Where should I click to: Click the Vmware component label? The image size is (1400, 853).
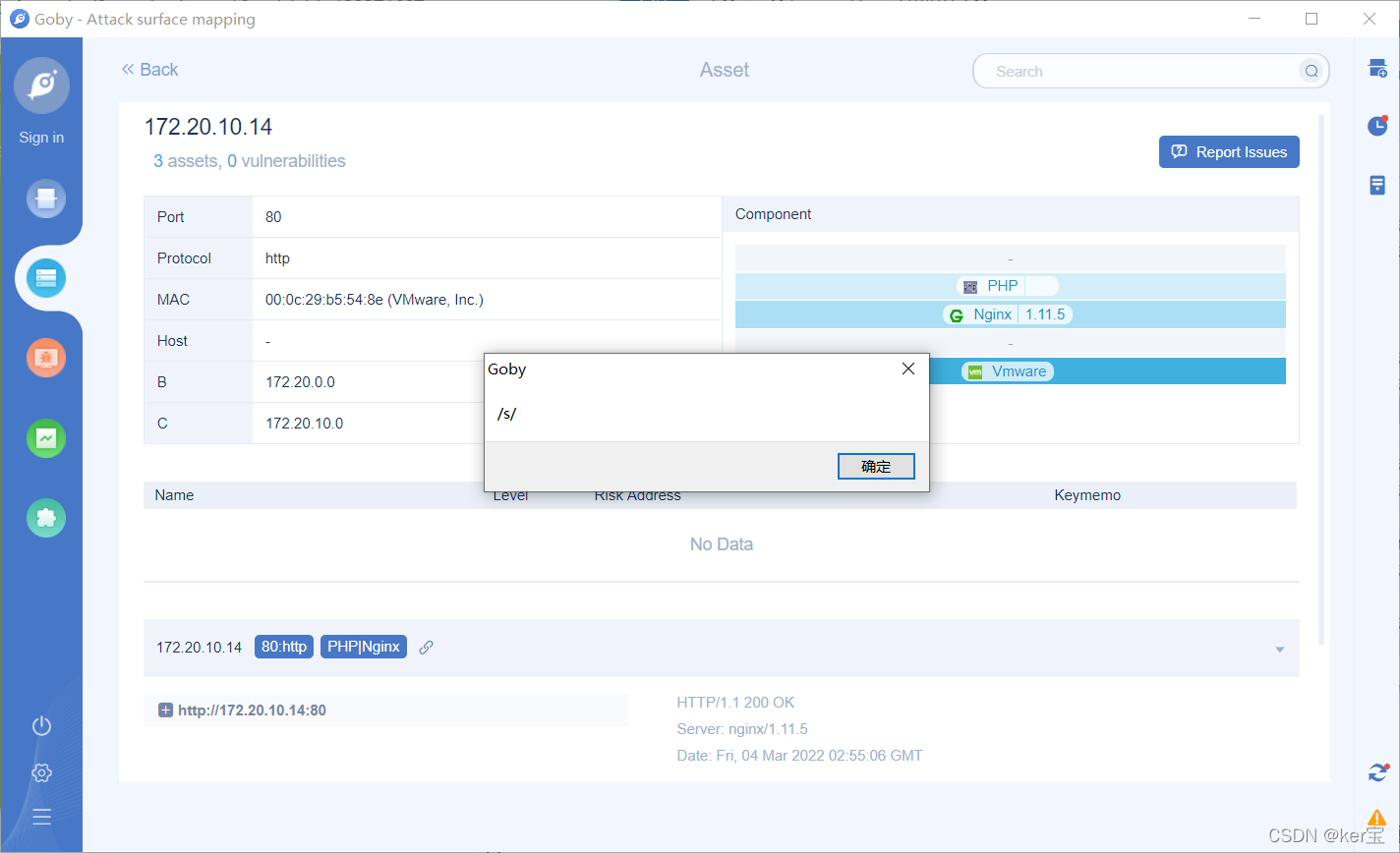click(1020, 371)
